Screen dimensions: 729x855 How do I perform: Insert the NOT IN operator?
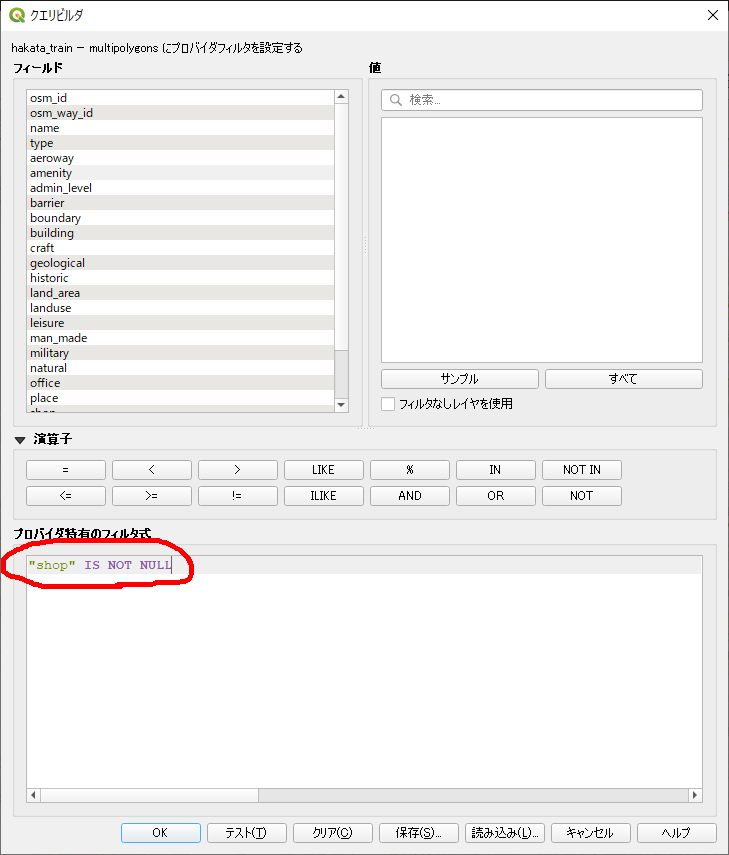(581, 470)
